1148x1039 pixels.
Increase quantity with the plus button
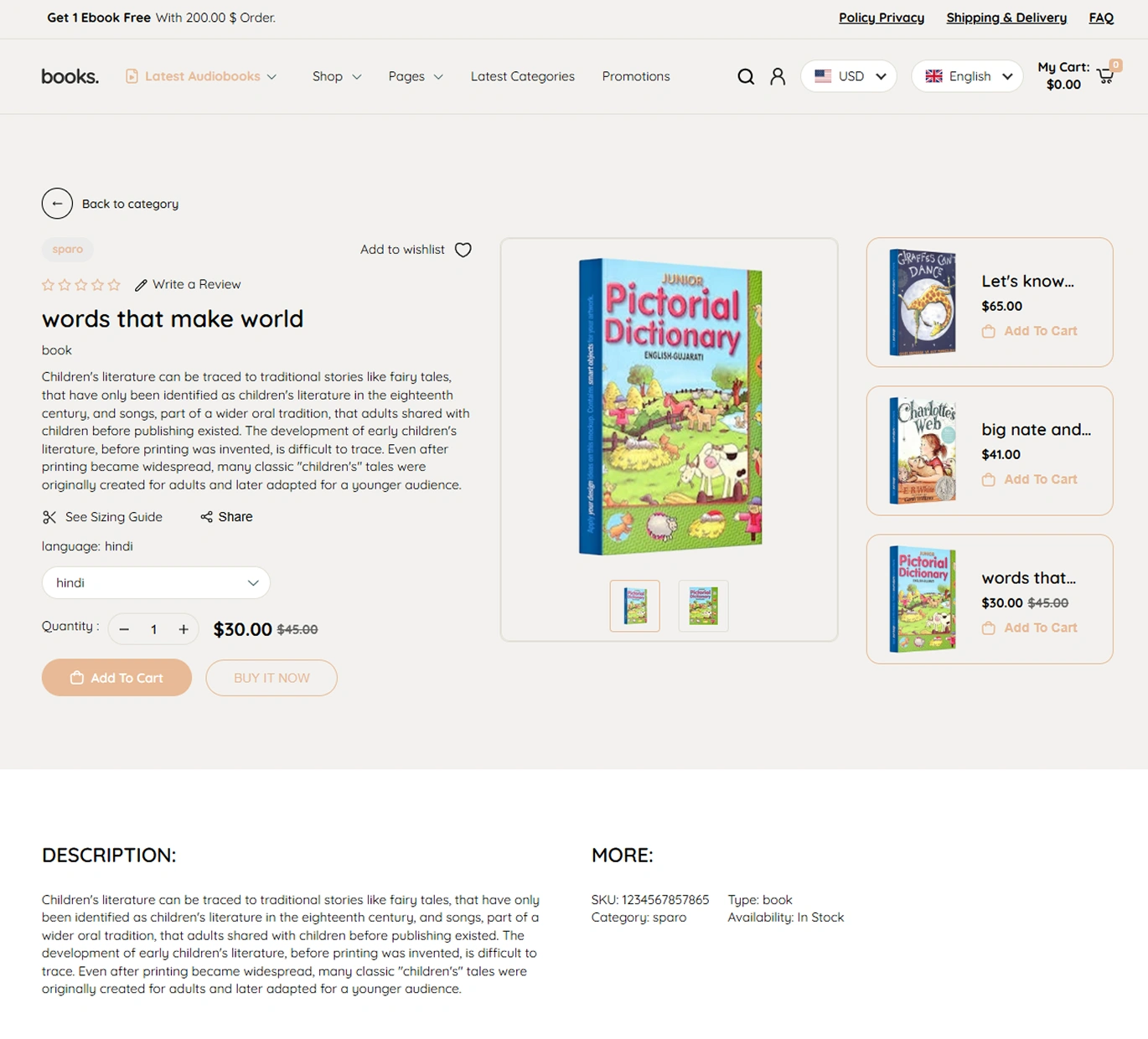pyautogui.click(x=184, y=629)
